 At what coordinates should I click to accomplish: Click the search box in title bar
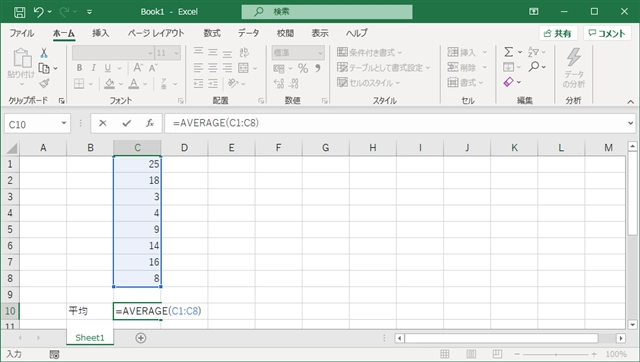click(x=327, y=12)
